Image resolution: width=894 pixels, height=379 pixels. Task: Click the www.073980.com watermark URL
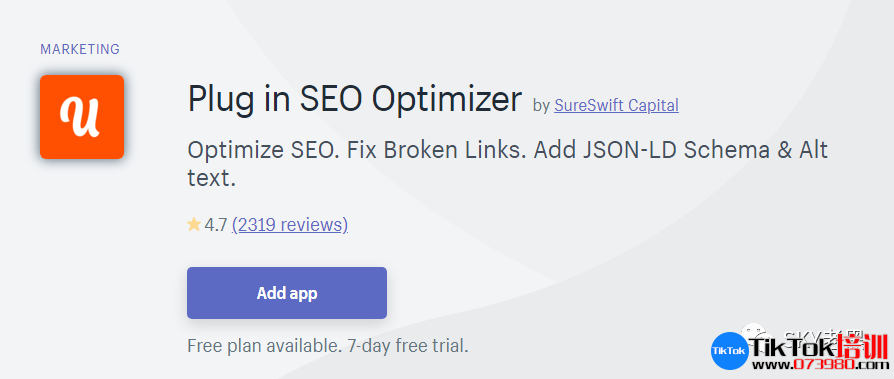point(819,365)
